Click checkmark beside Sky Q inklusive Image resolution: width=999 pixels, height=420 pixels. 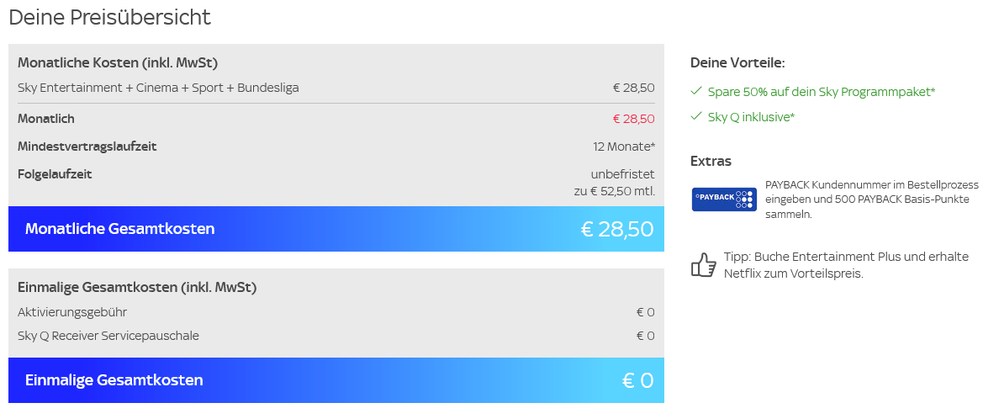click(696, 117)
